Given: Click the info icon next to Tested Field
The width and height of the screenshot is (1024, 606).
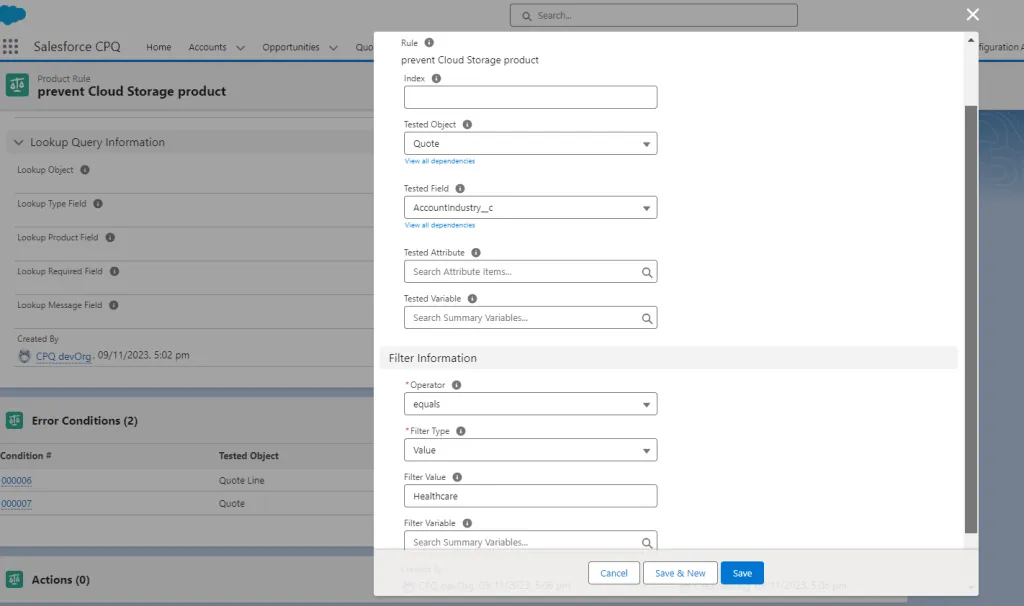Looking at the screenshot, I should [460, 189].
